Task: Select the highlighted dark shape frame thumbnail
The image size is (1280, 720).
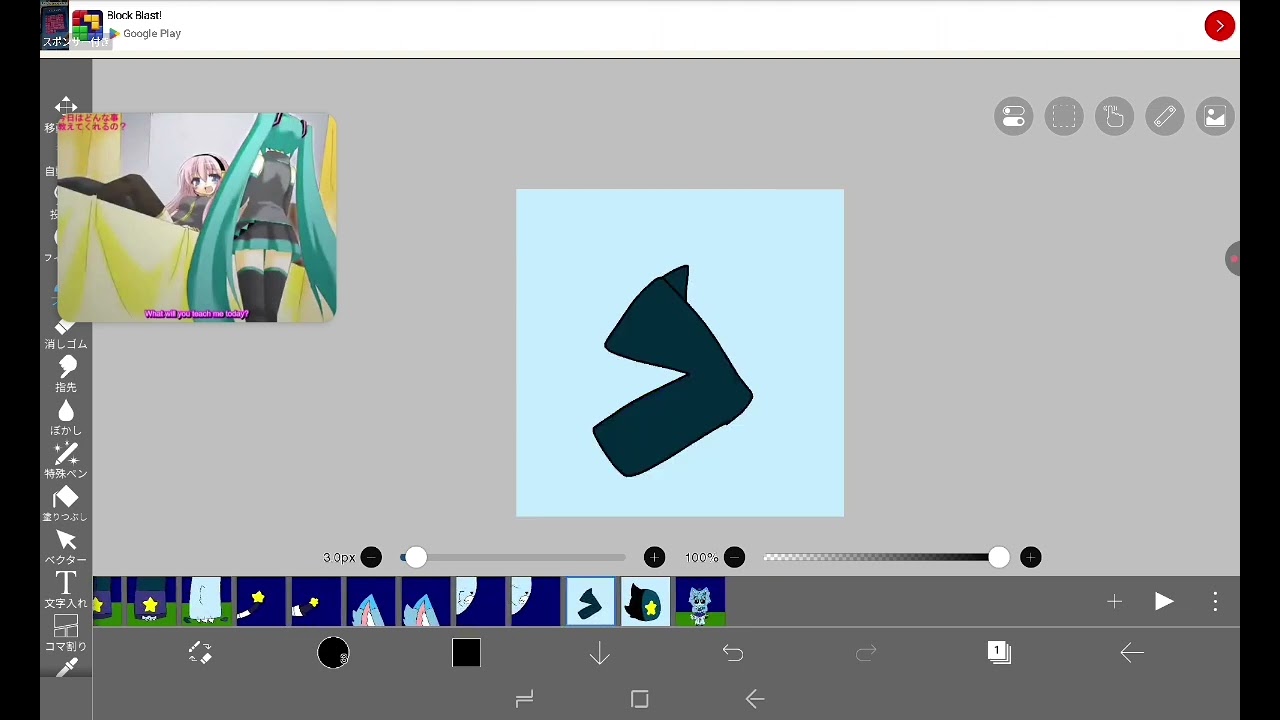Action: 590,601
